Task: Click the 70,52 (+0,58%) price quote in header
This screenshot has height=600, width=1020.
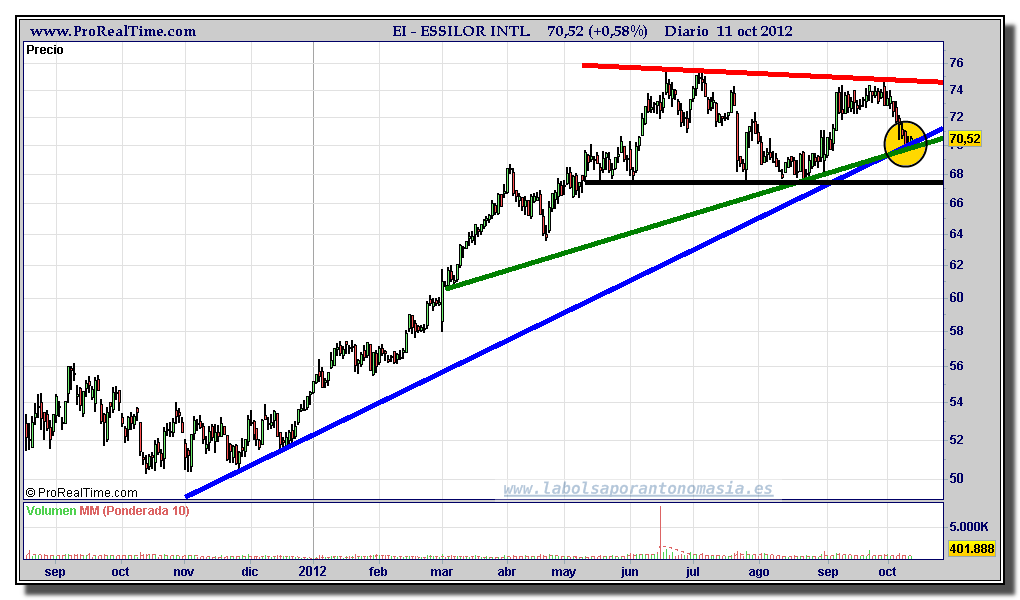Action: point(597,31)
